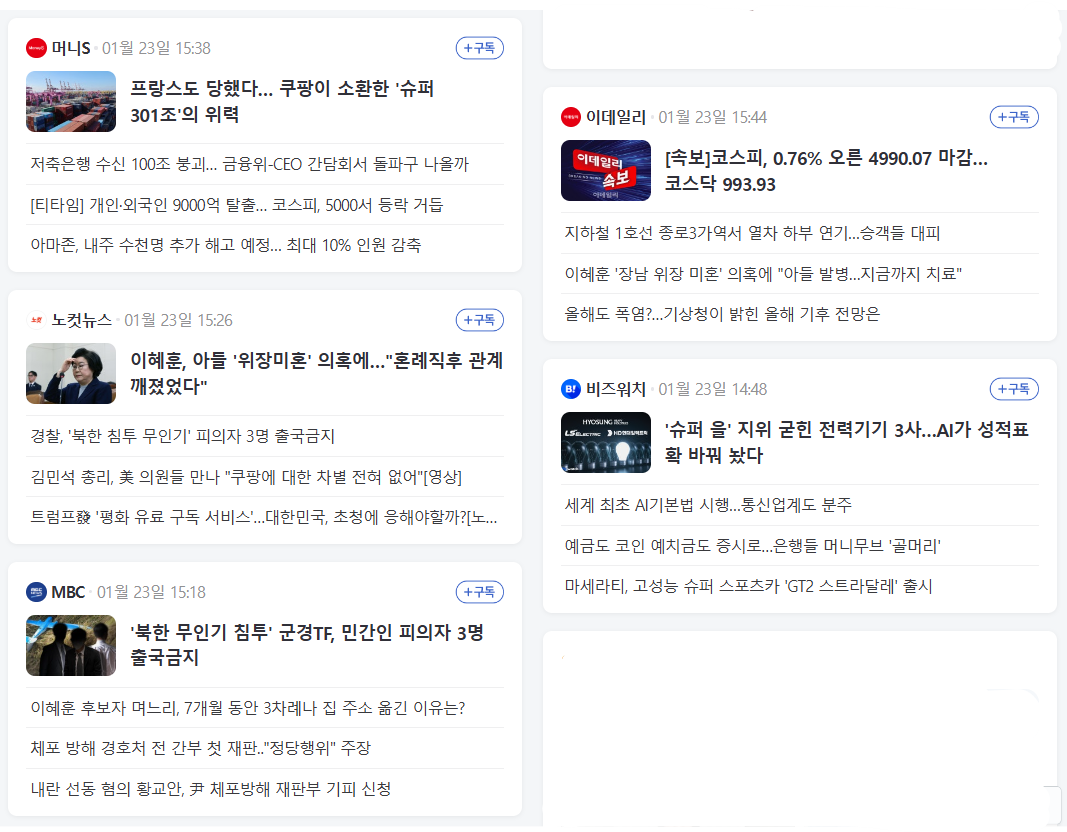Open 이데일리 속보 thumbnail image
The image size is (1067, 832).
coord(606,171)
